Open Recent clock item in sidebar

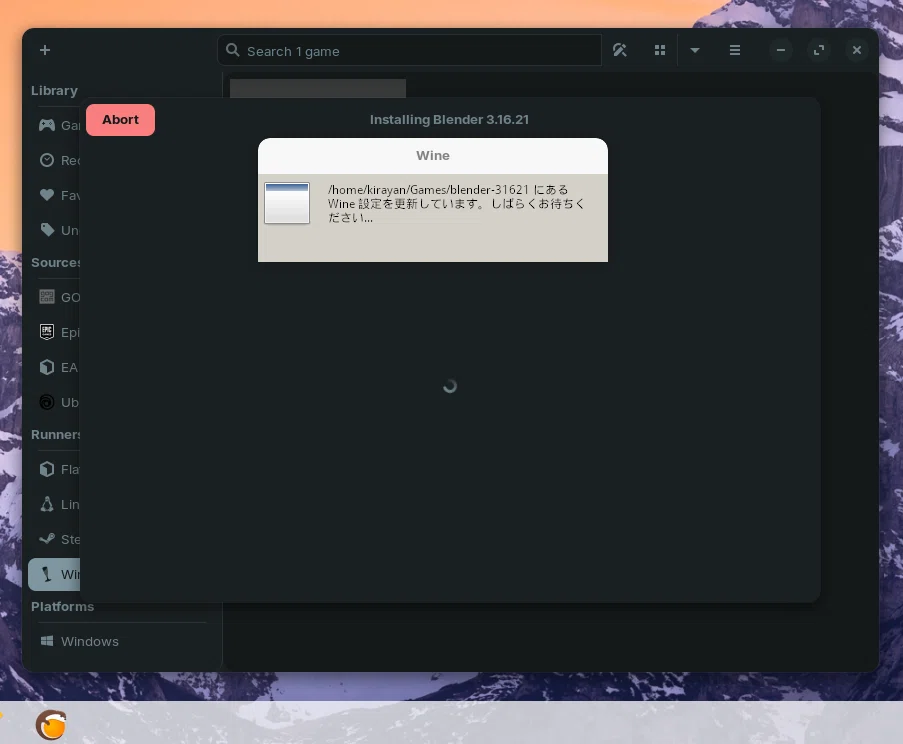[x=55, y=160]
